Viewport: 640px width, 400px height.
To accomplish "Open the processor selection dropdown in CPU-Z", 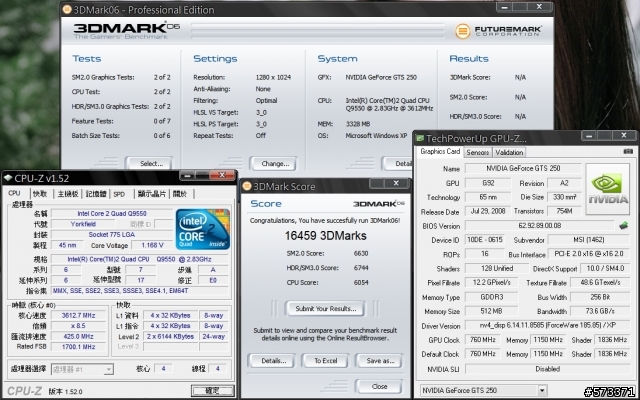I will [108, 369].
